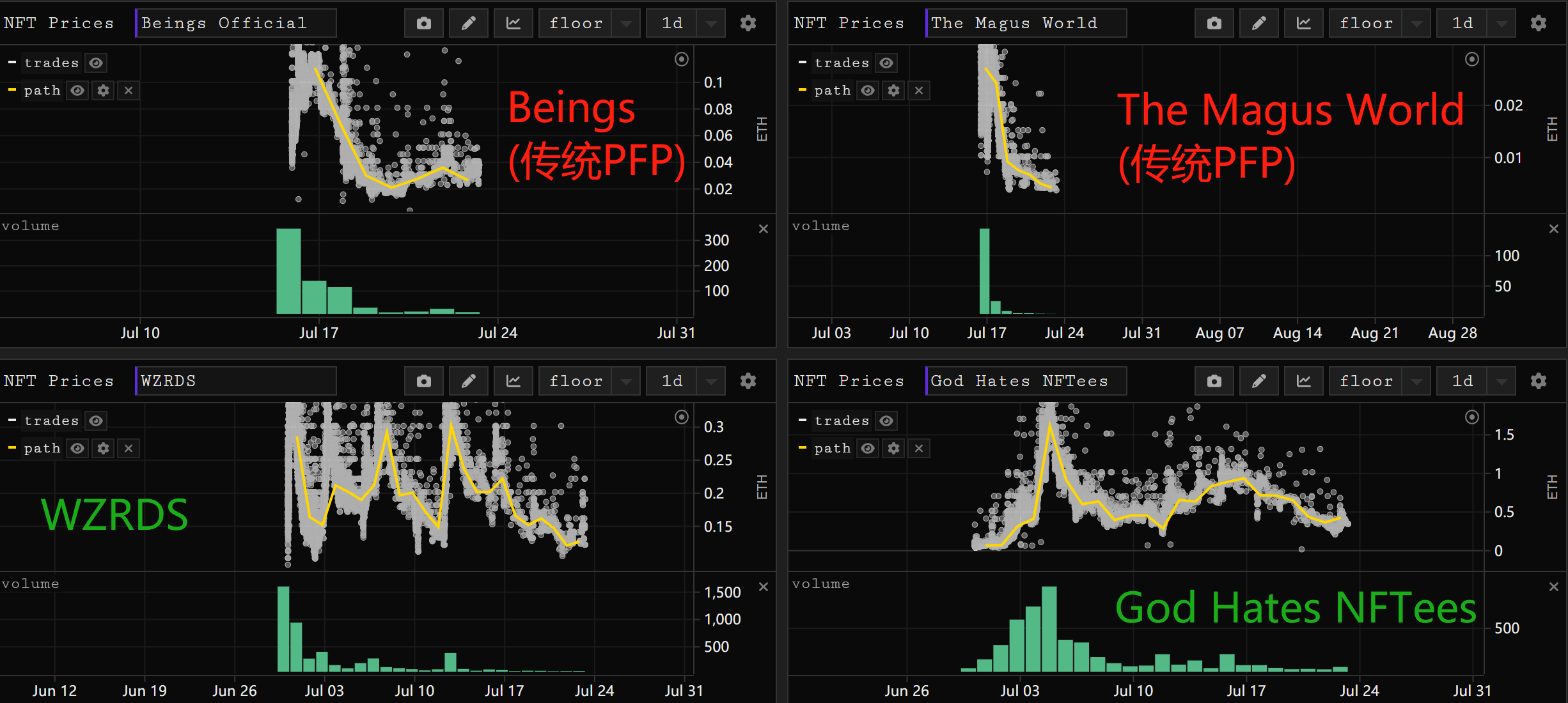The width and height of the screenshot is (1568, 703).
Task: Open the chart indicator icon in God Hates NFTees panel
Action: tap(1304, 382)
